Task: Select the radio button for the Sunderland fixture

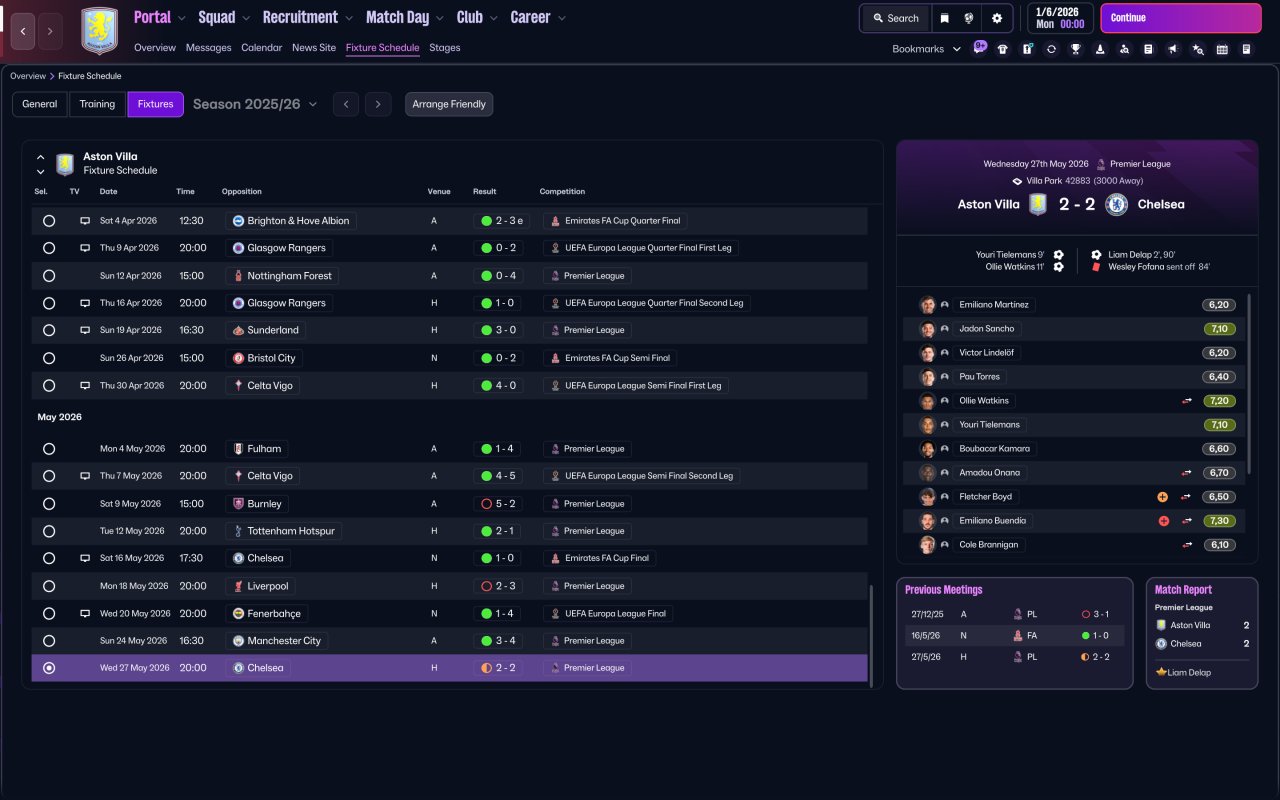Action: pyautogui.click(x=49, y=330)
